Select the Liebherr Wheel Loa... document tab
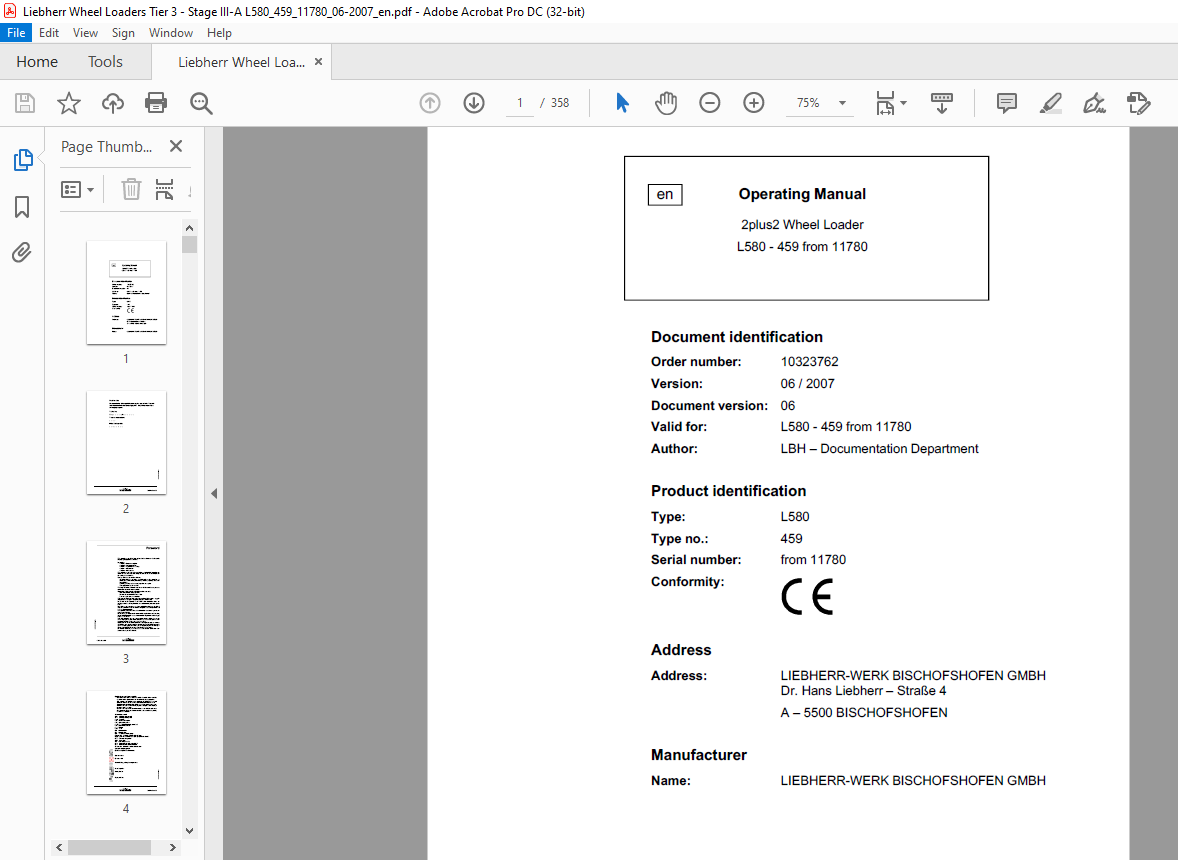This screenshot has height=860, width=1178. [241, 62]
